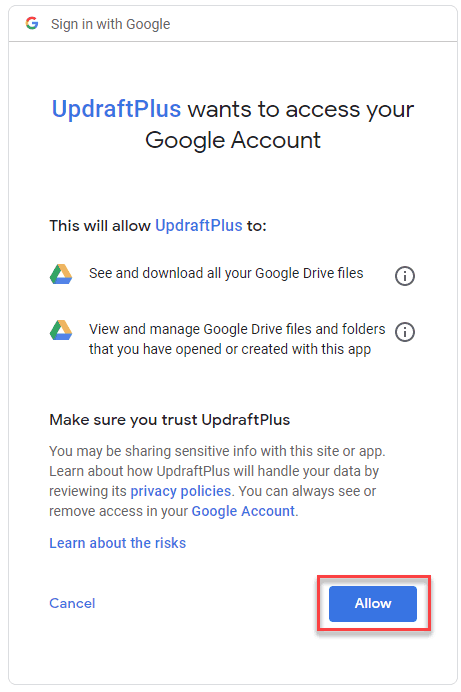
Task: Open info icon for download Drive files permission
Action: click(404, 276)
